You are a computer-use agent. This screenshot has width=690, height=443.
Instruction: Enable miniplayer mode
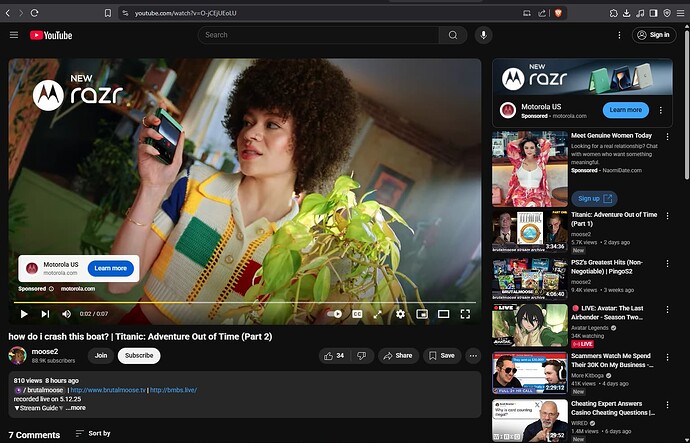tap(422, 314)
